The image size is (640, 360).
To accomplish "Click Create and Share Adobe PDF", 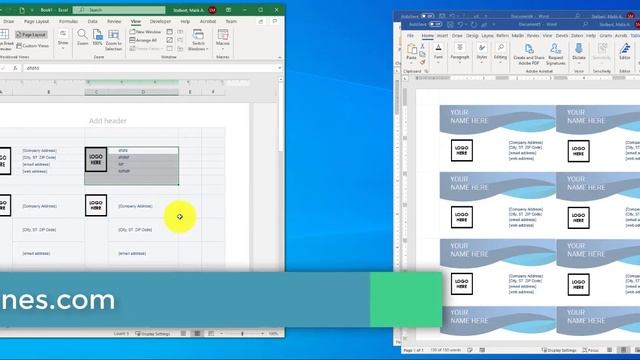I will (x=529, y=54).
